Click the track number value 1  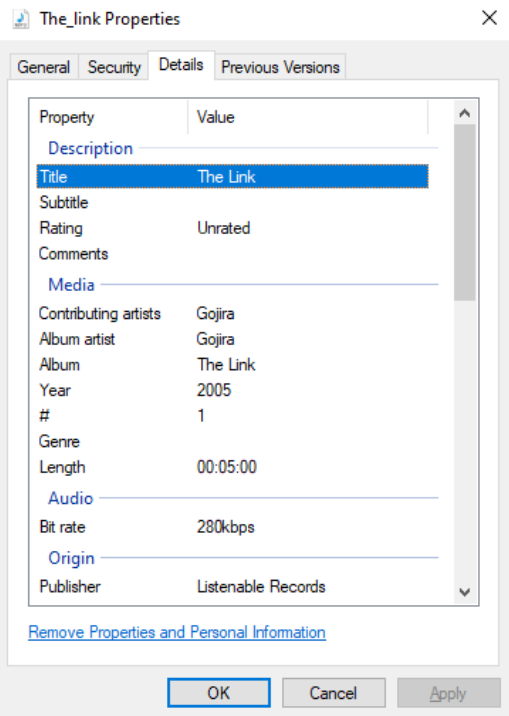[201, 416]
